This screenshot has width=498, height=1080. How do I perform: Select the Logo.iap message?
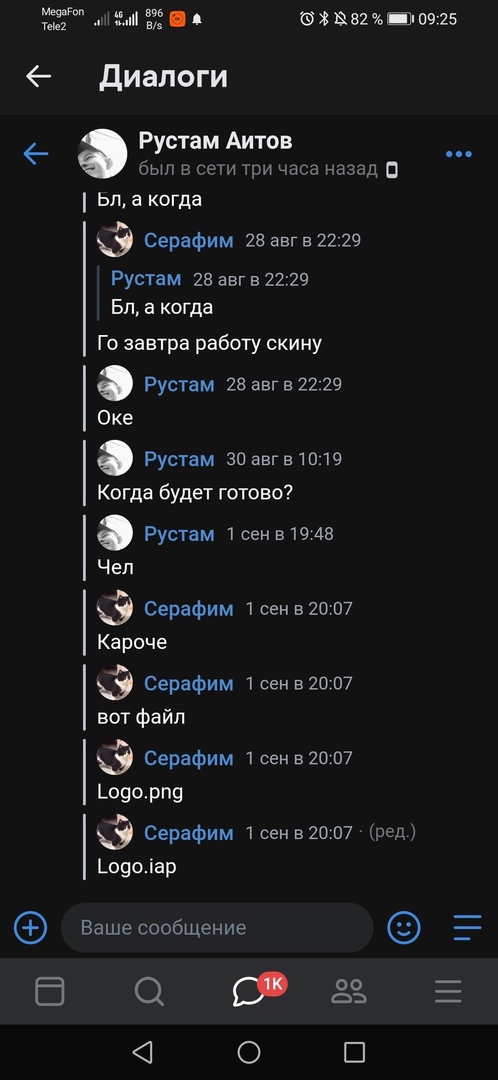tap(136, 866)
